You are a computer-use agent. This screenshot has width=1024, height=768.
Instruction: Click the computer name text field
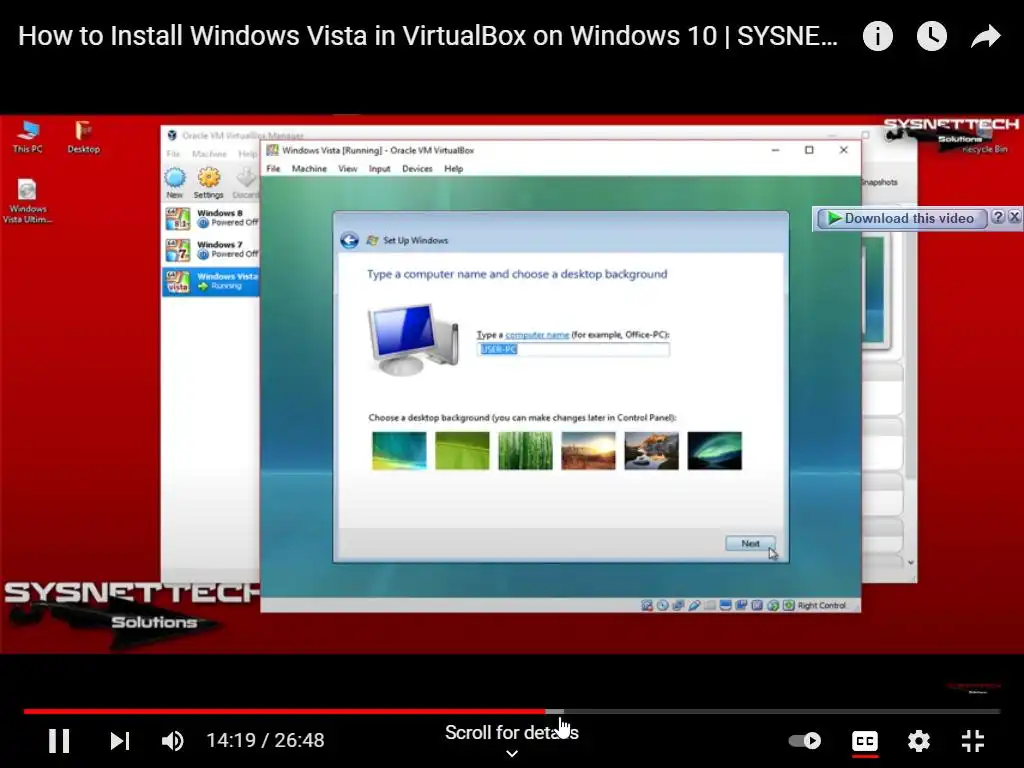pyautogui.click(x=573, y=349)
